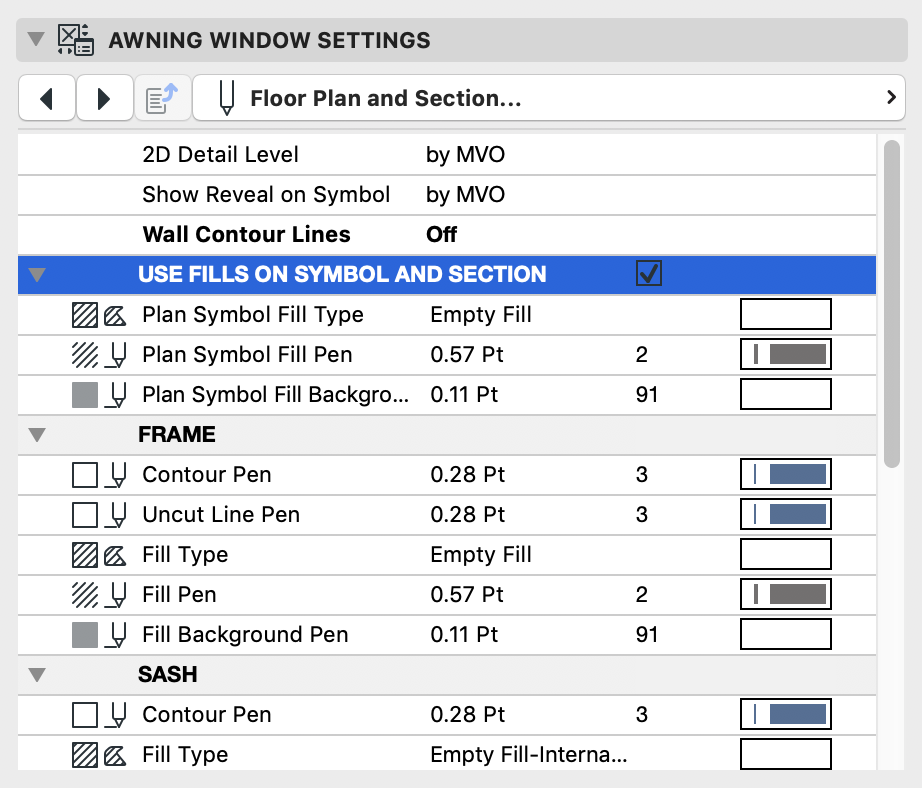Toggle Use Fills on Symbol and Section checkbox

[648, 274]
